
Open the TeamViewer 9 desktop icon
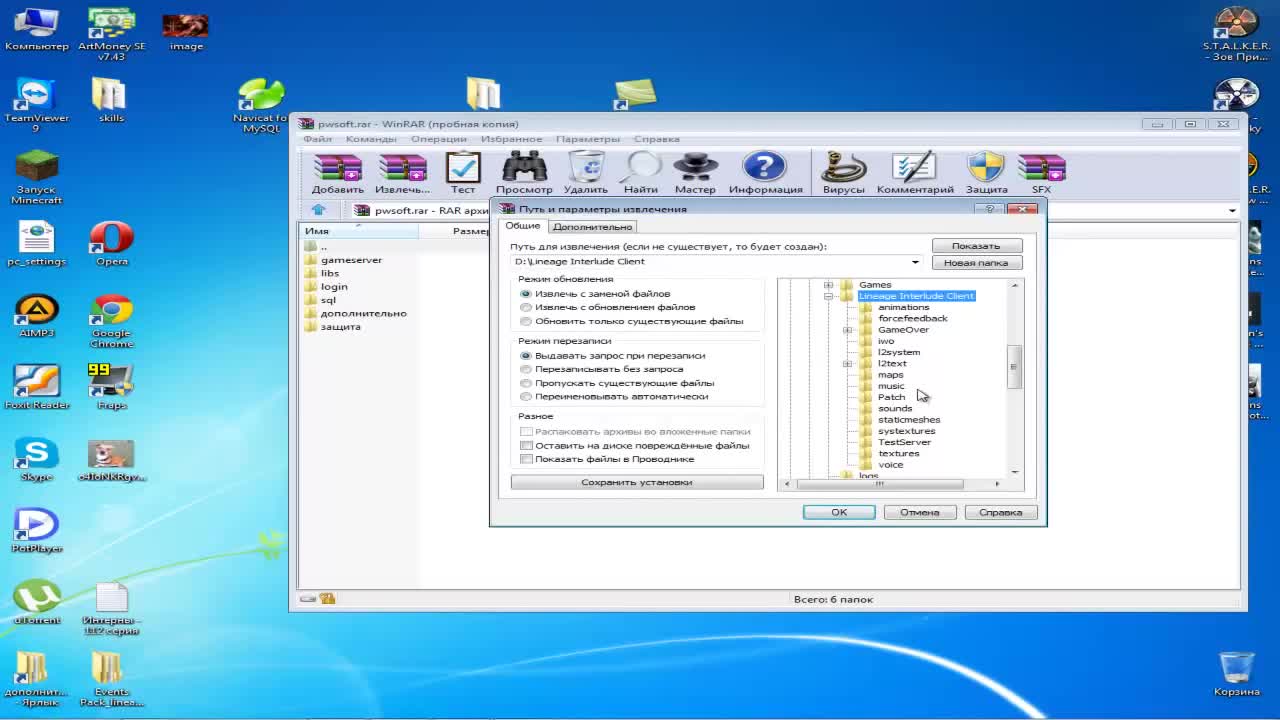[36, 106]
